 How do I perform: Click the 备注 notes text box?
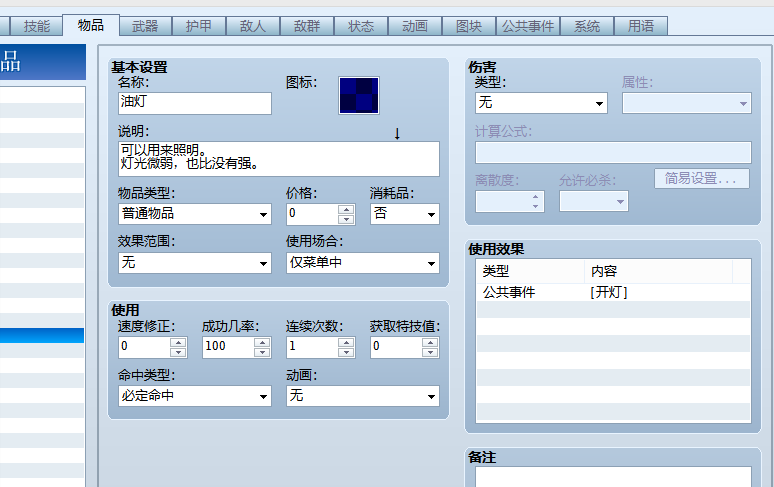(613, 477)
